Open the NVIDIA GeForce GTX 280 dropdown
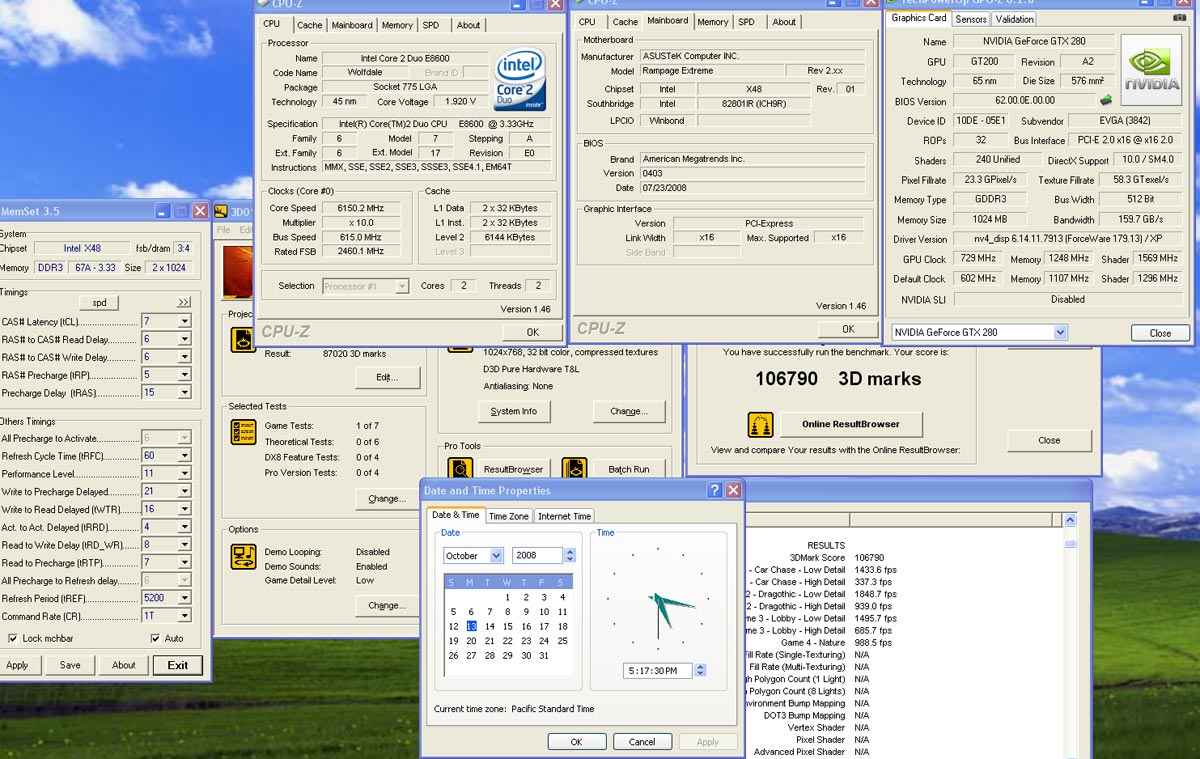The width and height of the screenshot is (1200, 759). coord(1060,332)
